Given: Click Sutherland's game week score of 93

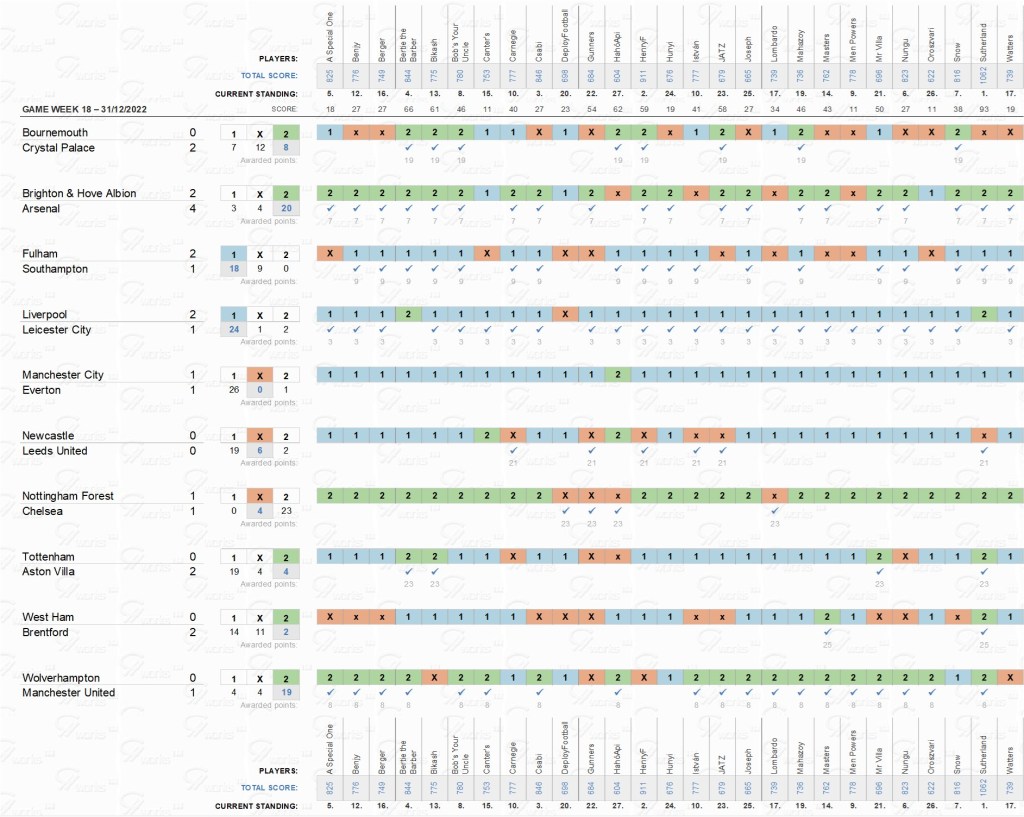Looking at the screenshot, I should 985,108.
